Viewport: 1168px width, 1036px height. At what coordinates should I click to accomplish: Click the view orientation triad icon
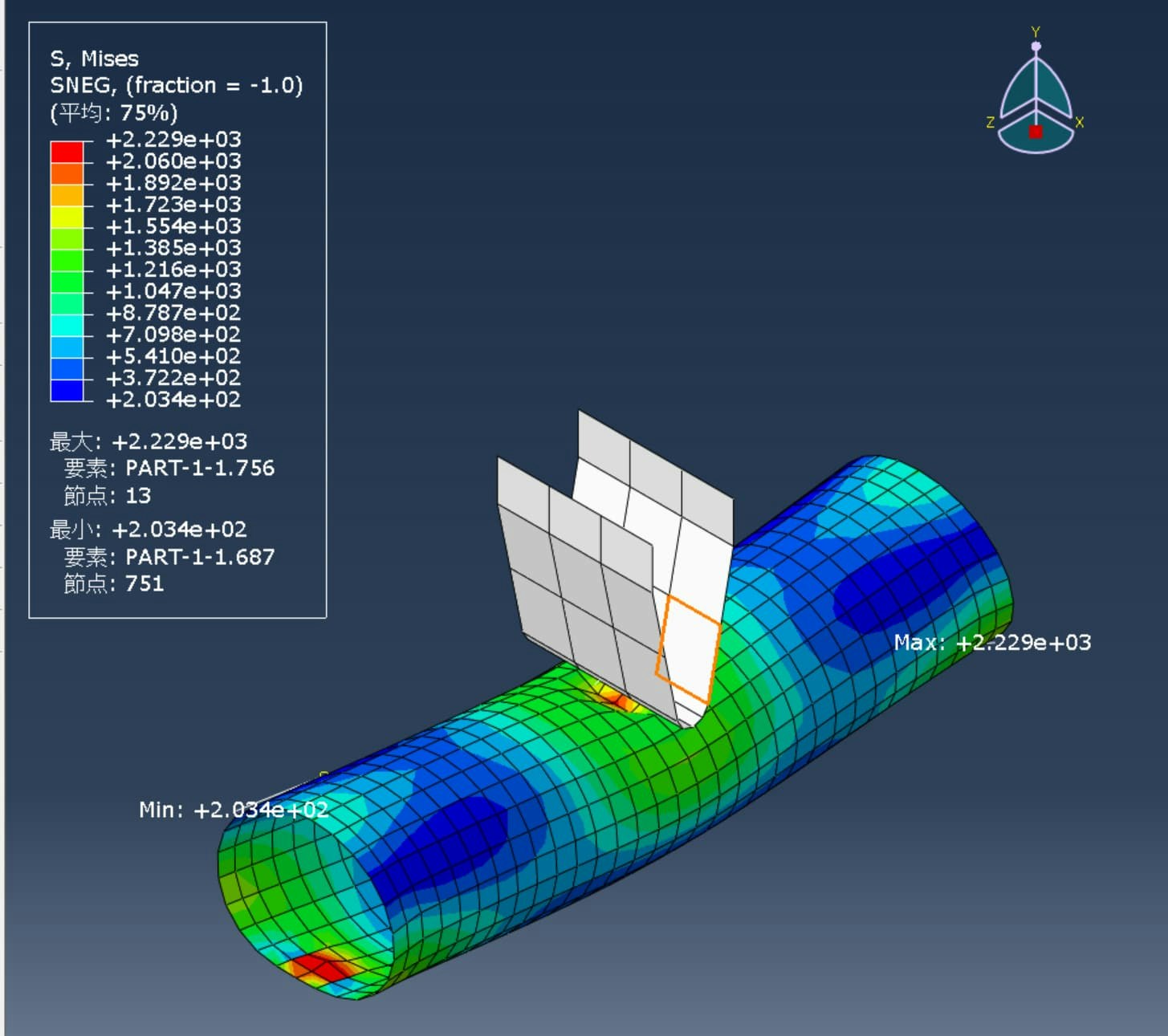[x=1036, y=96]
